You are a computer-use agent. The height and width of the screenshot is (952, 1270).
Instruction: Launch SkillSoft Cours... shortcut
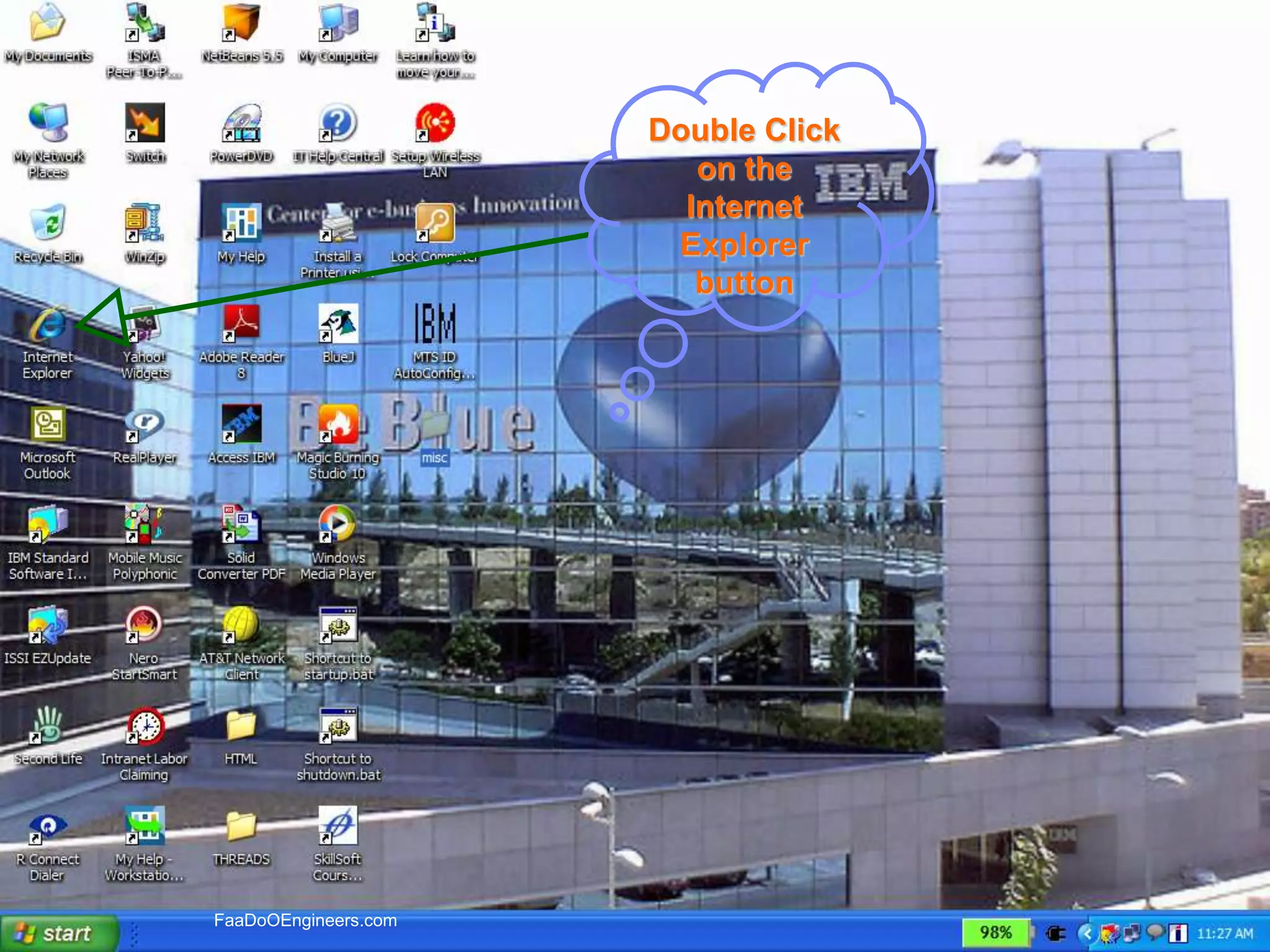click(338, 826)
